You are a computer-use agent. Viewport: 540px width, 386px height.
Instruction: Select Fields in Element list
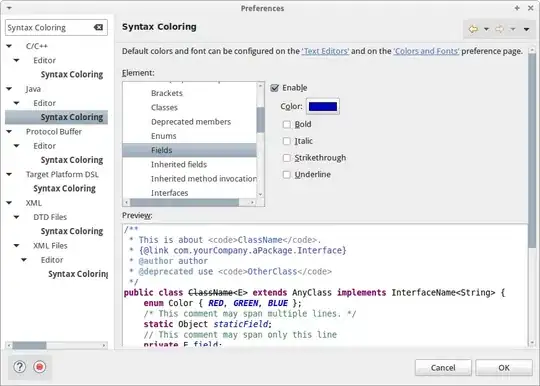point(189,150)
